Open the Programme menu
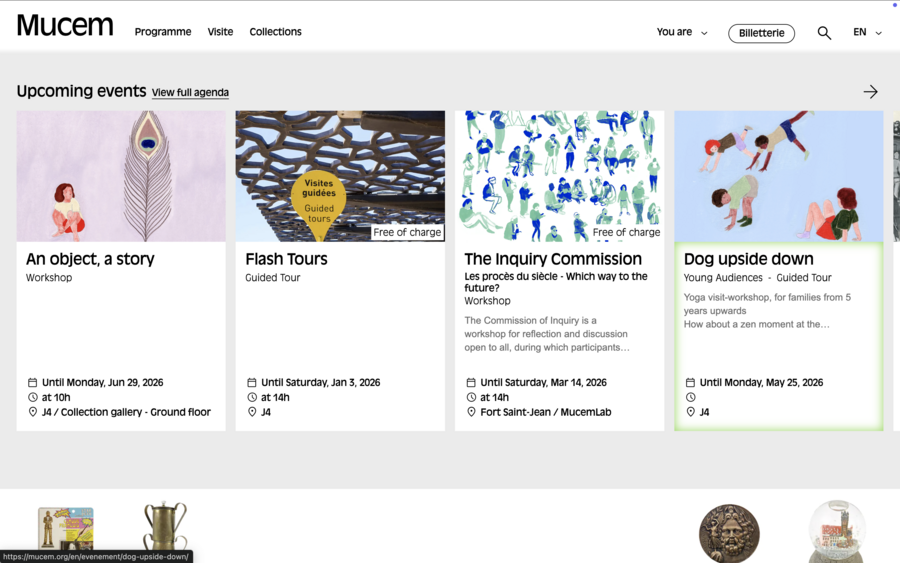This screenshot has height=563, width=900. [163, 32]
